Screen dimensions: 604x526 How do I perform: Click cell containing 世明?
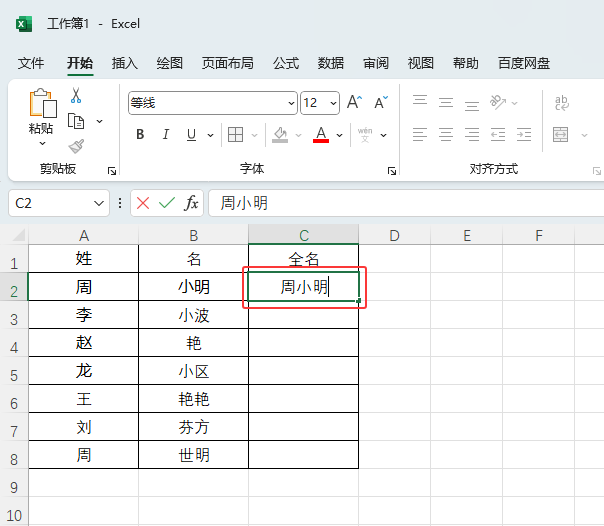193,455
